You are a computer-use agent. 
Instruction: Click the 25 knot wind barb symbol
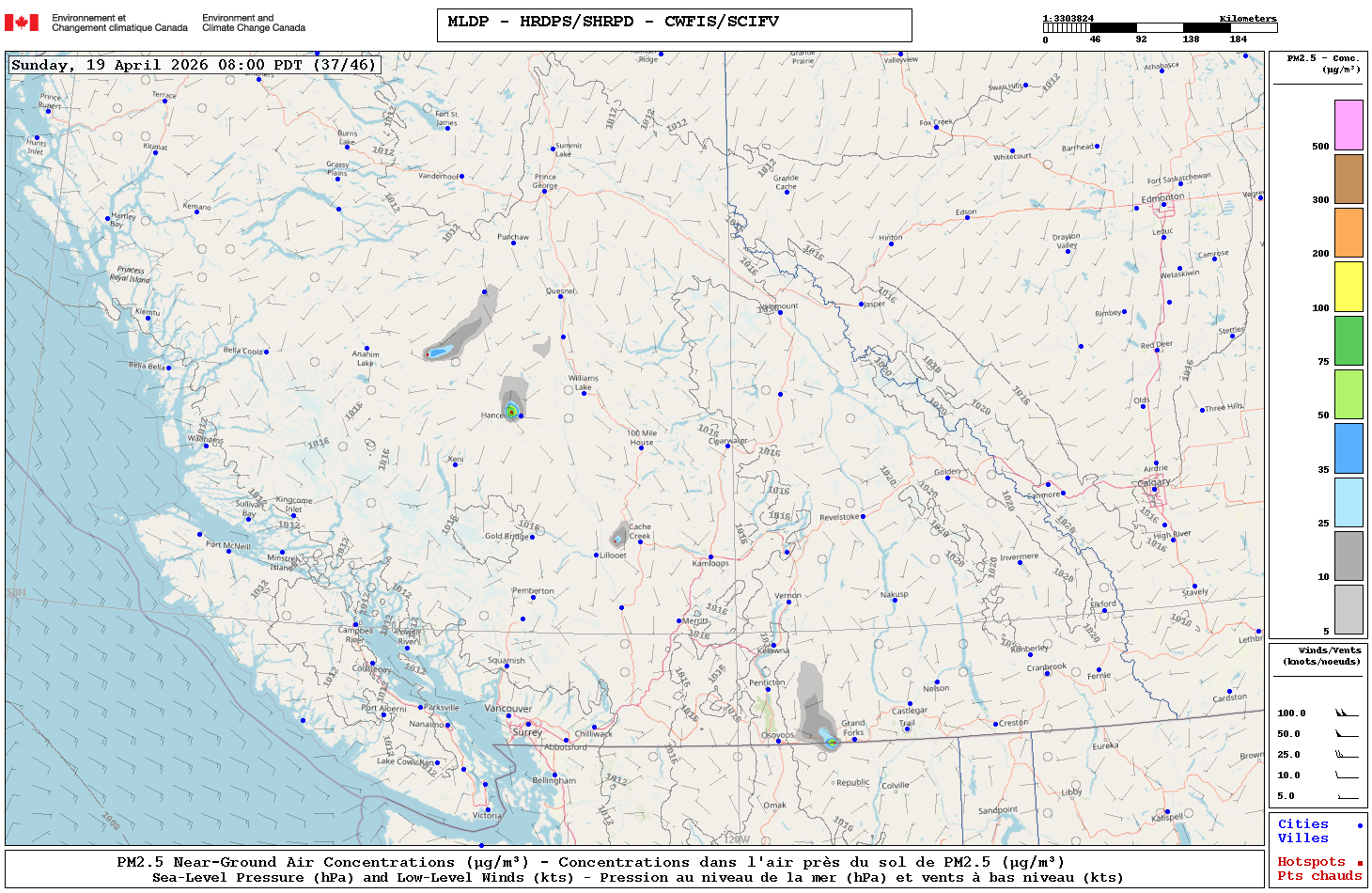click(x=1347, y=755)
